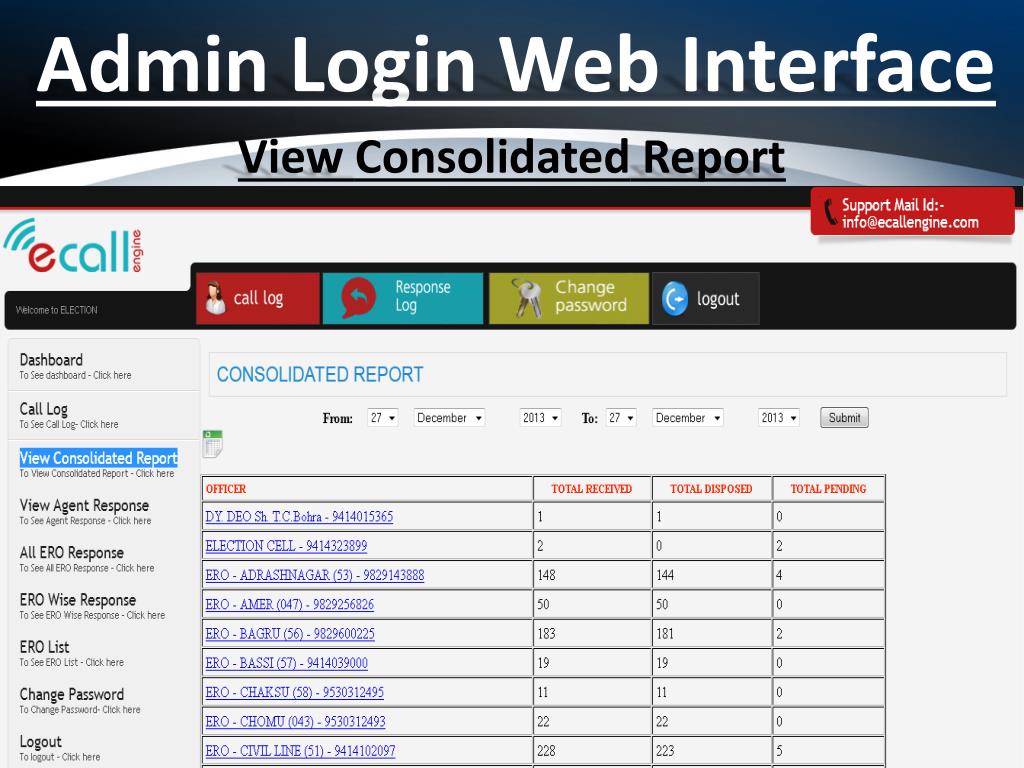1024x768 pixels.
Task: Click the ecall engine logo
Action: click(x=73, y=246)
